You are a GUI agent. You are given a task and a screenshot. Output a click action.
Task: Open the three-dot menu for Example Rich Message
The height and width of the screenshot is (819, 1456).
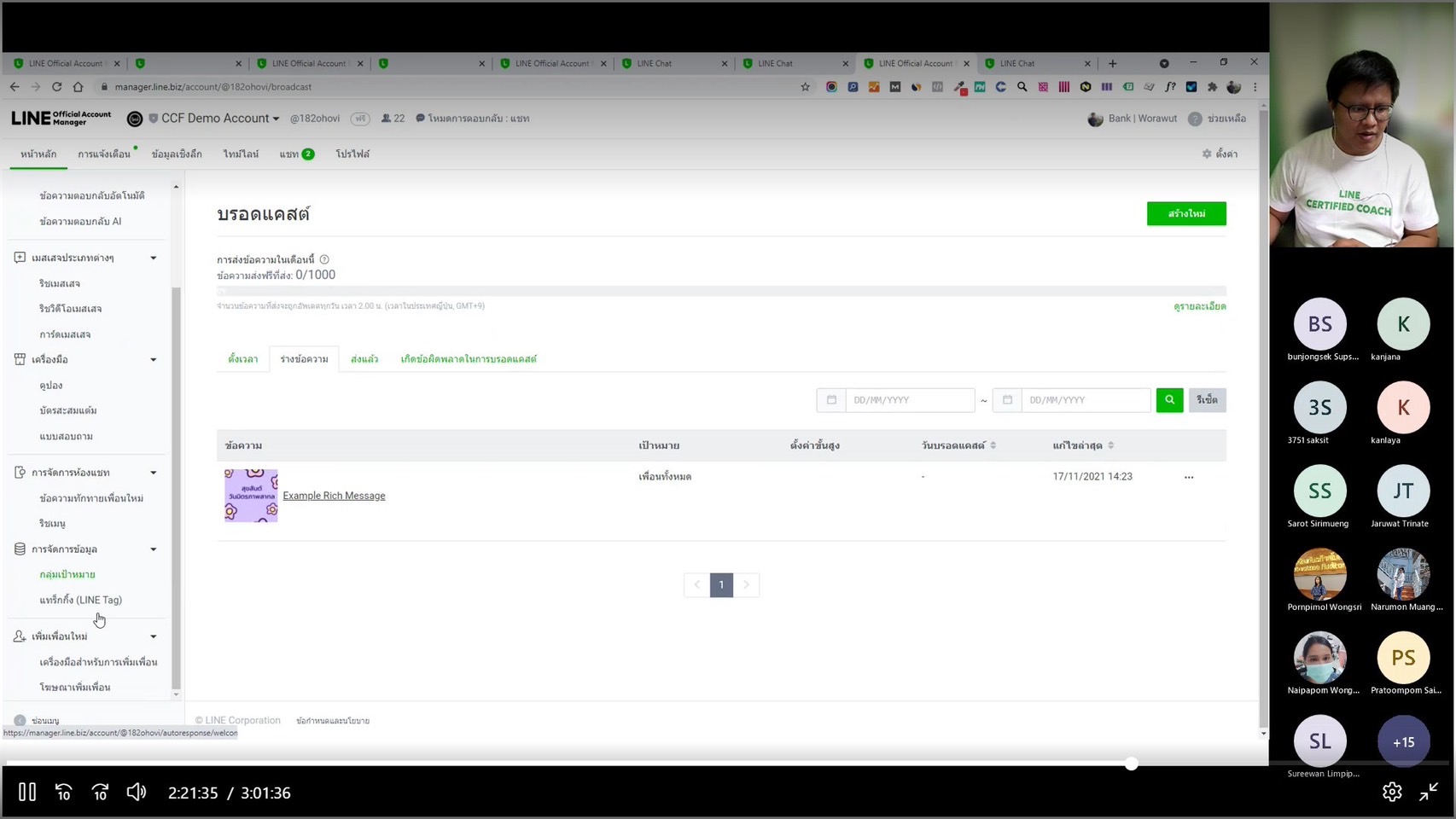pos(1189,477)
